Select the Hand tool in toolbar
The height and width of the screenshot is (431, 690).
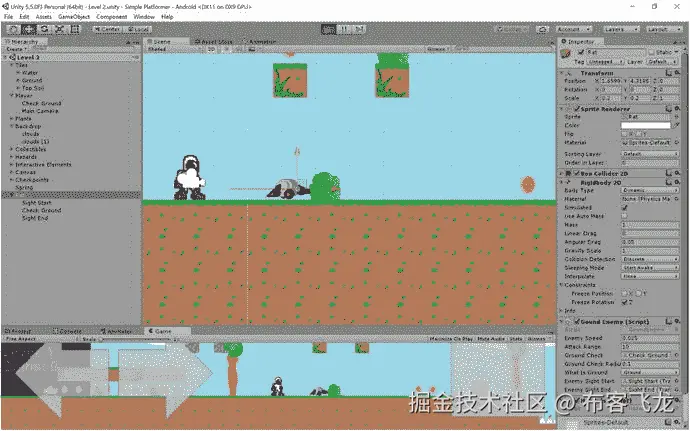(14, 29)
